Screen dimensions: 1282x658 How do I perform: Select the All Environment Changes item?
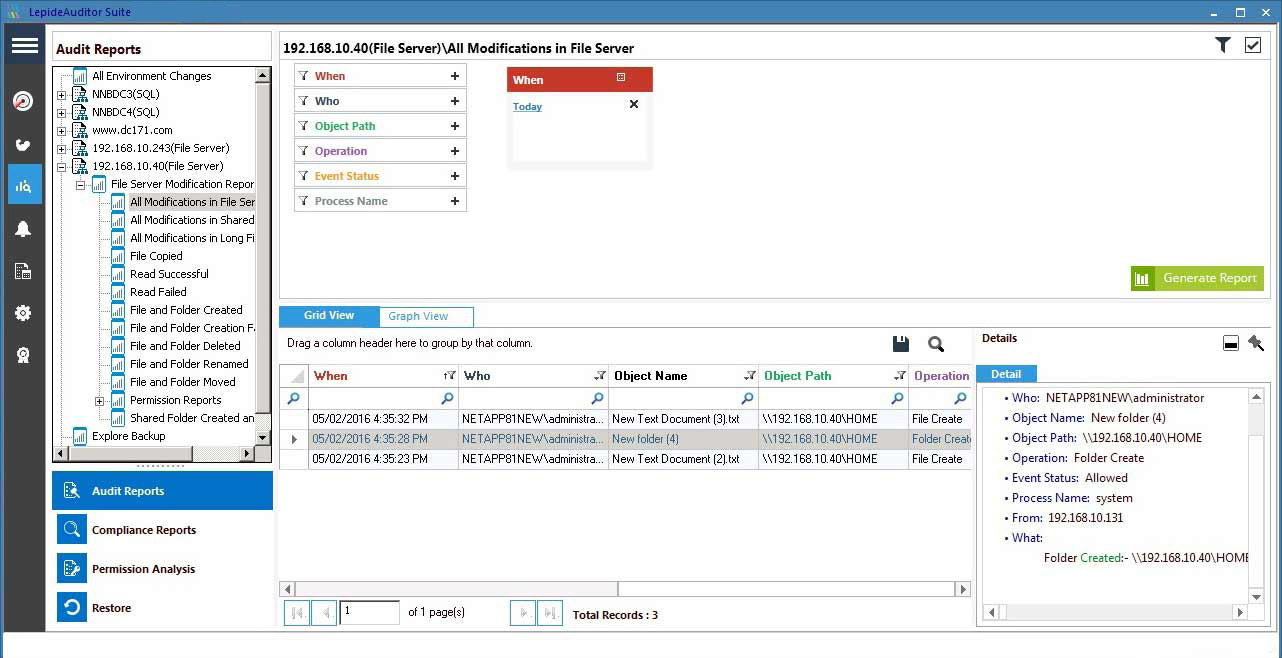[x=151, y=76]
